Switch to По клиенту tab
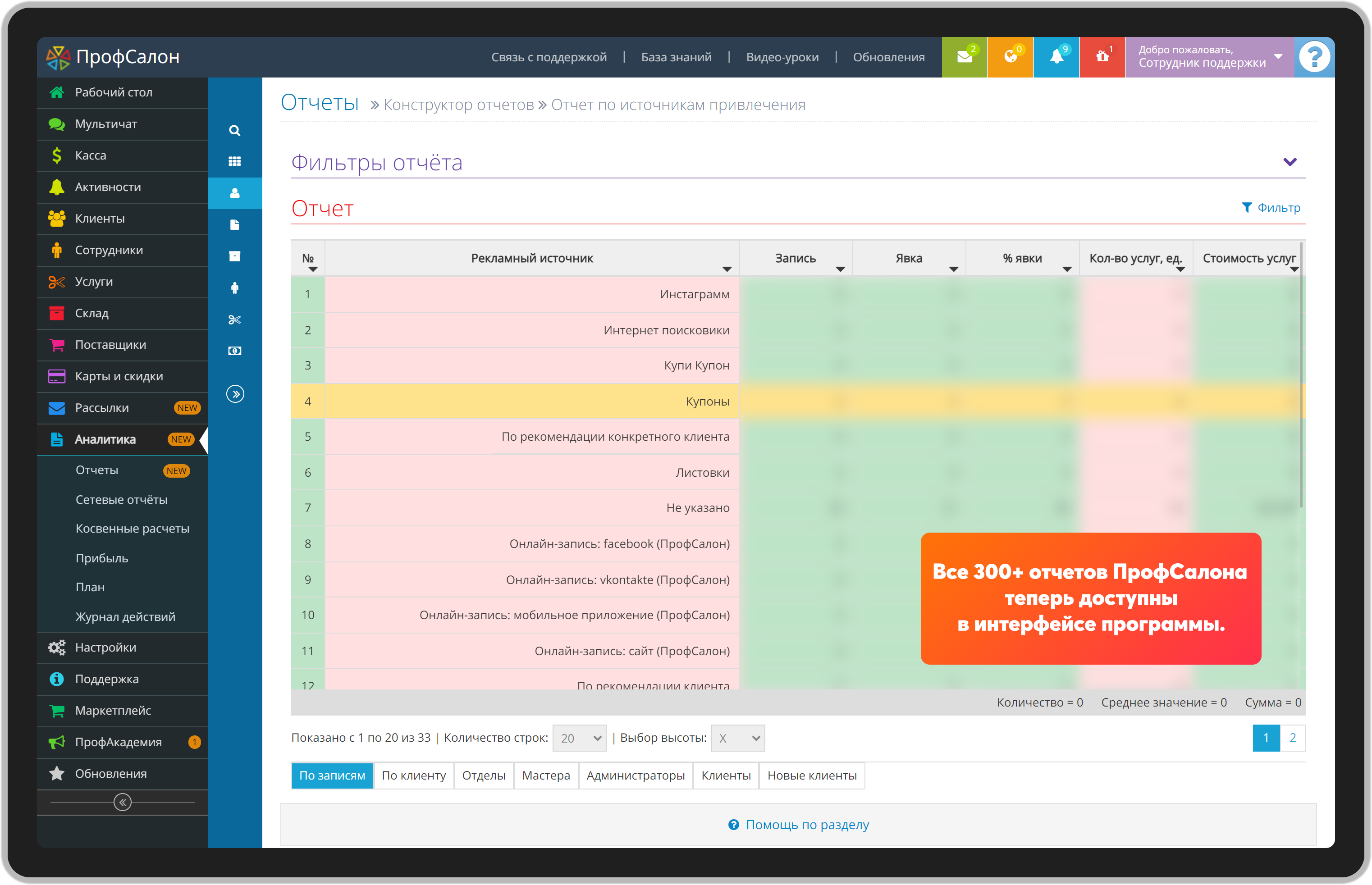Screen dimensions: 1372x885 (414, 776)
